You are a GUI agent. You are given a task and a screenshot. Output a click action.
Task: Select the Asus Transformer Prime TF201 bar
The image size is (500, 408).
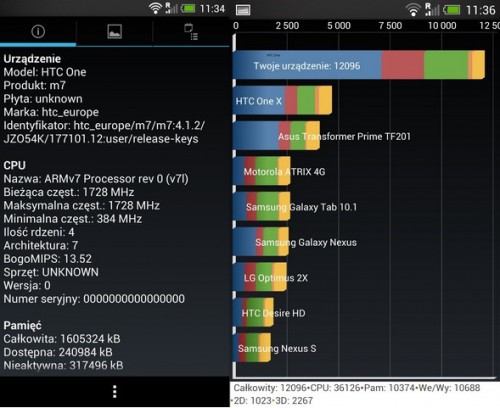tap(276, 136)
